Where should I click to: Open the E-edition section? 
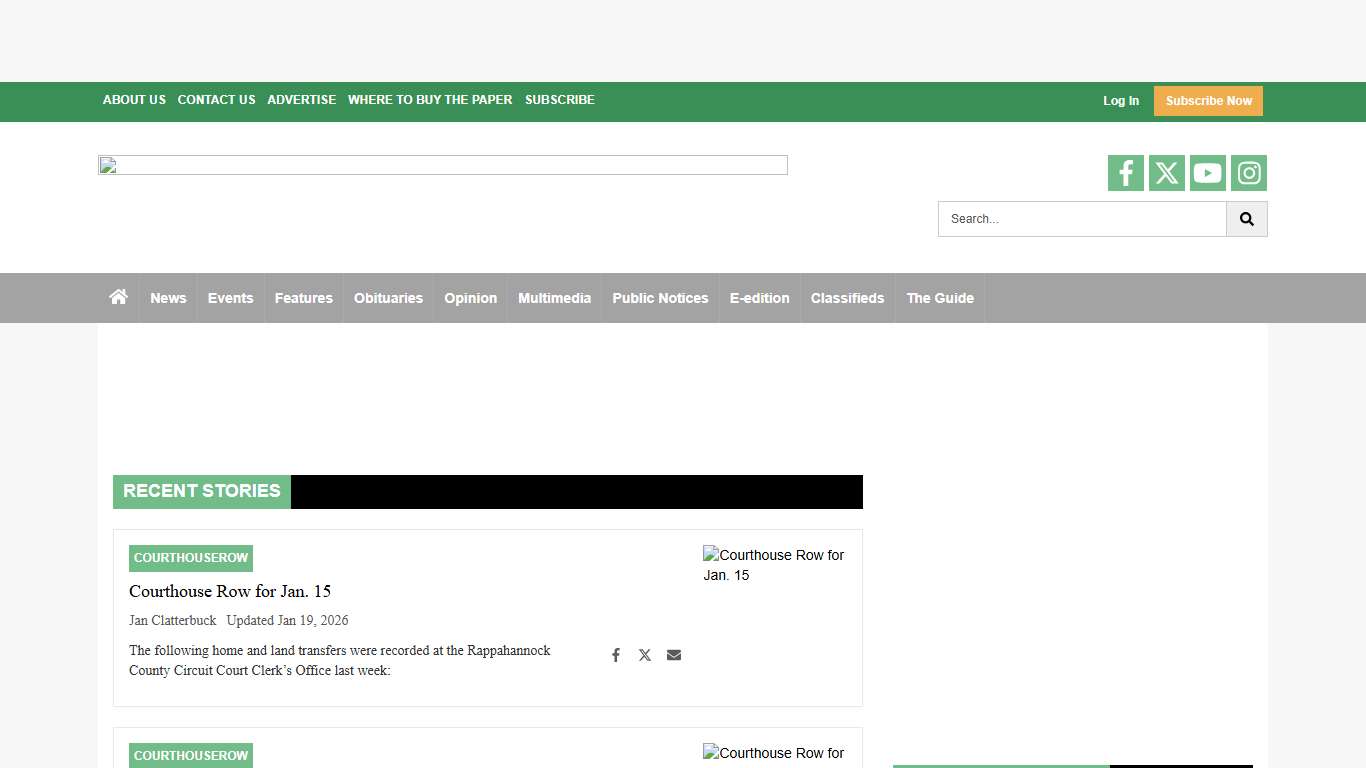[x=759, y=298]
